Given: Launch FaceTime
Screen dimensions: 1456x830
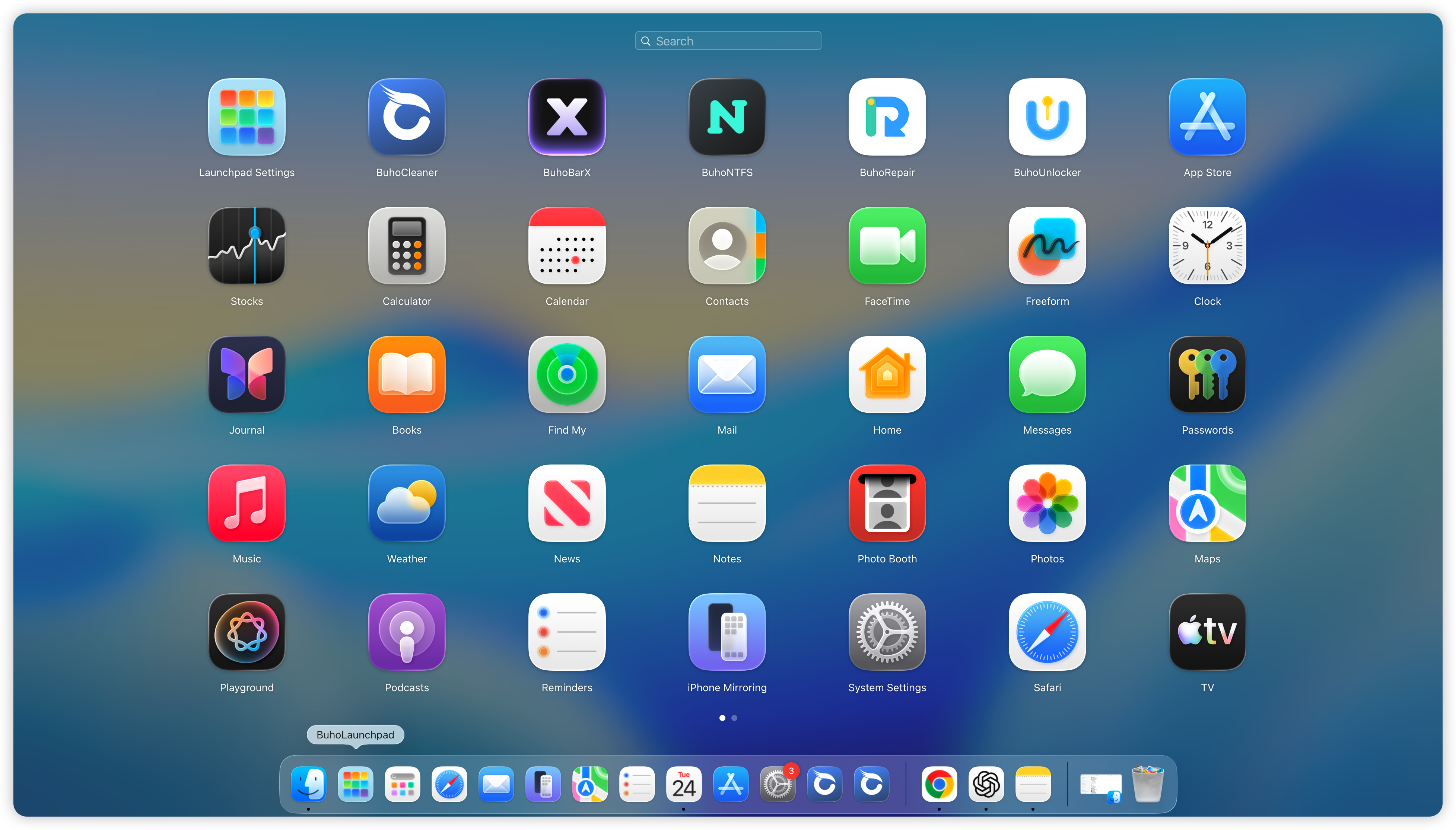Looking at the screenshot, I should coord(887,246).
